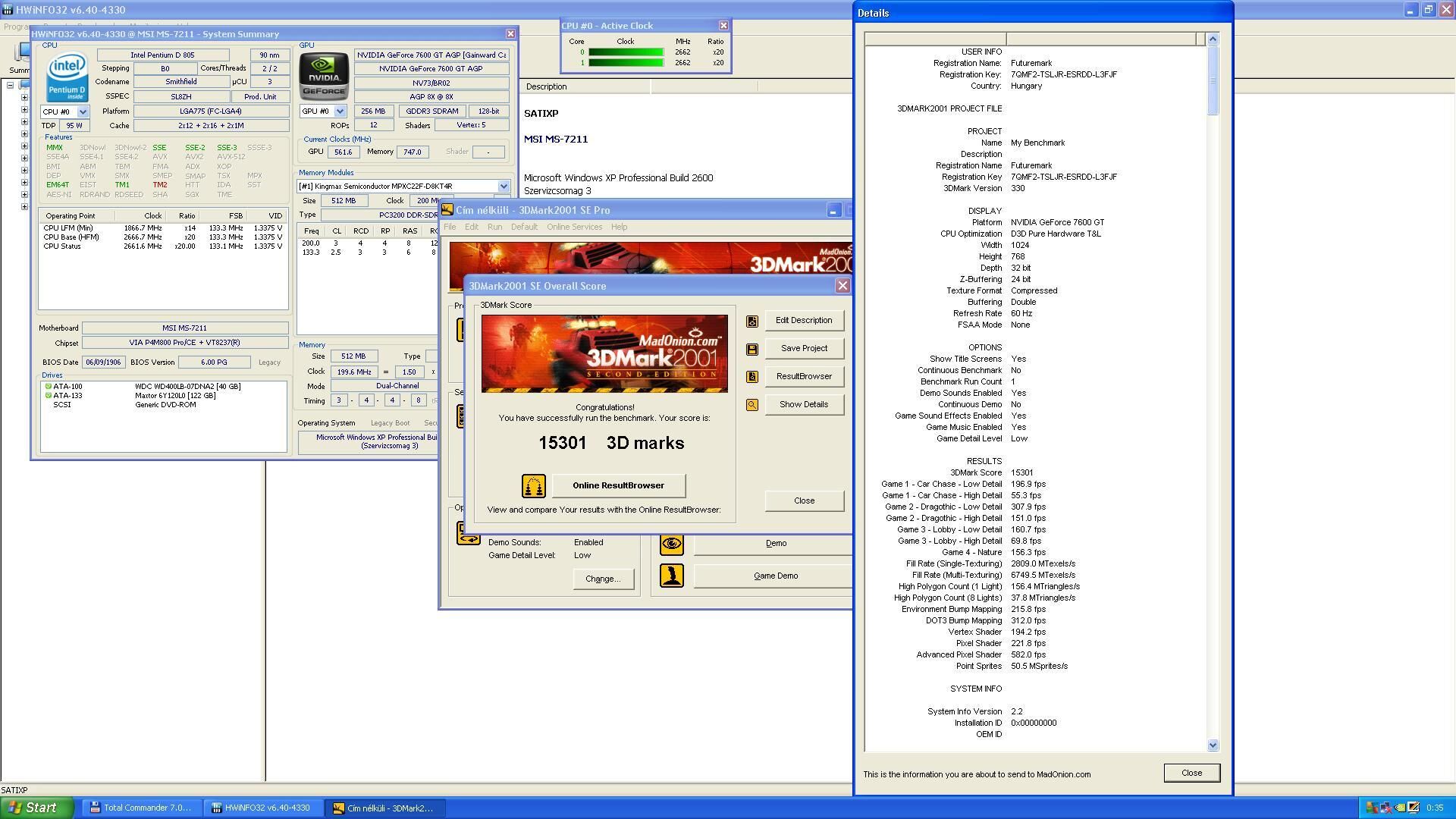Click the Intel Pentium D logo
The height and width of the screenshot is (819, 1456).
point(67,77)
